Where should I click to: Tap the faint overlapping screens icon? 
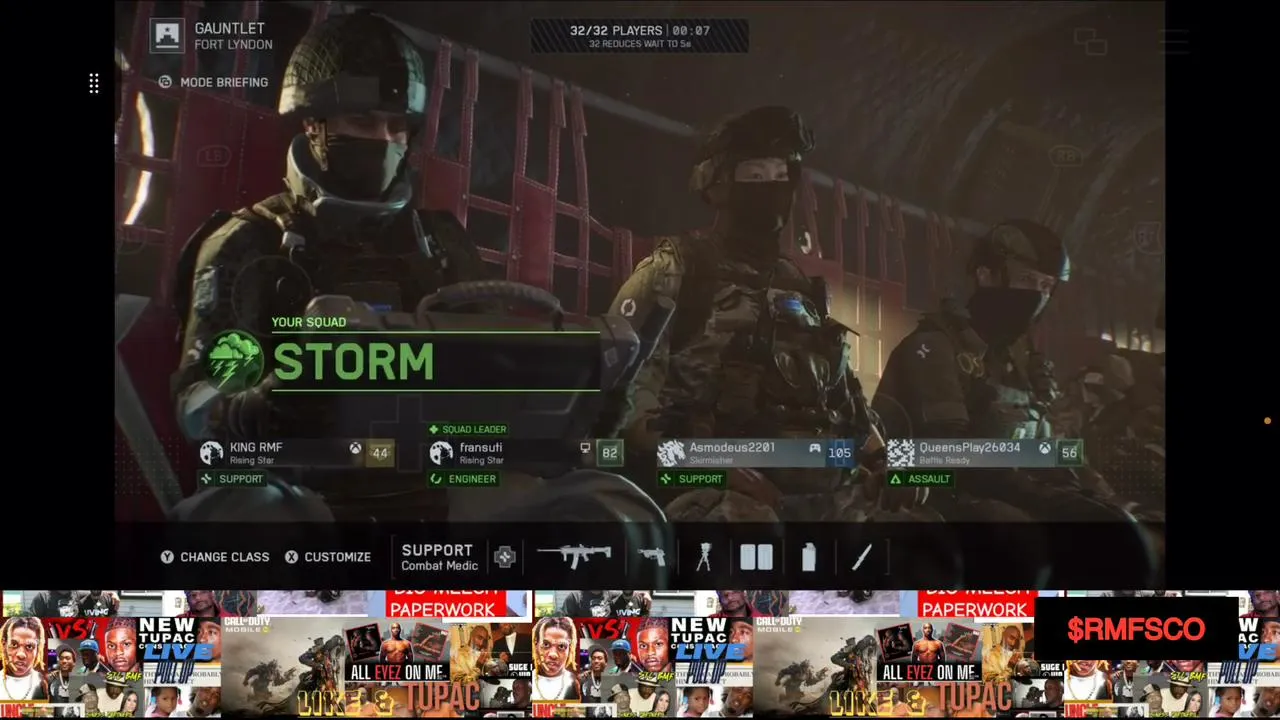click(x=1090, y=41)
